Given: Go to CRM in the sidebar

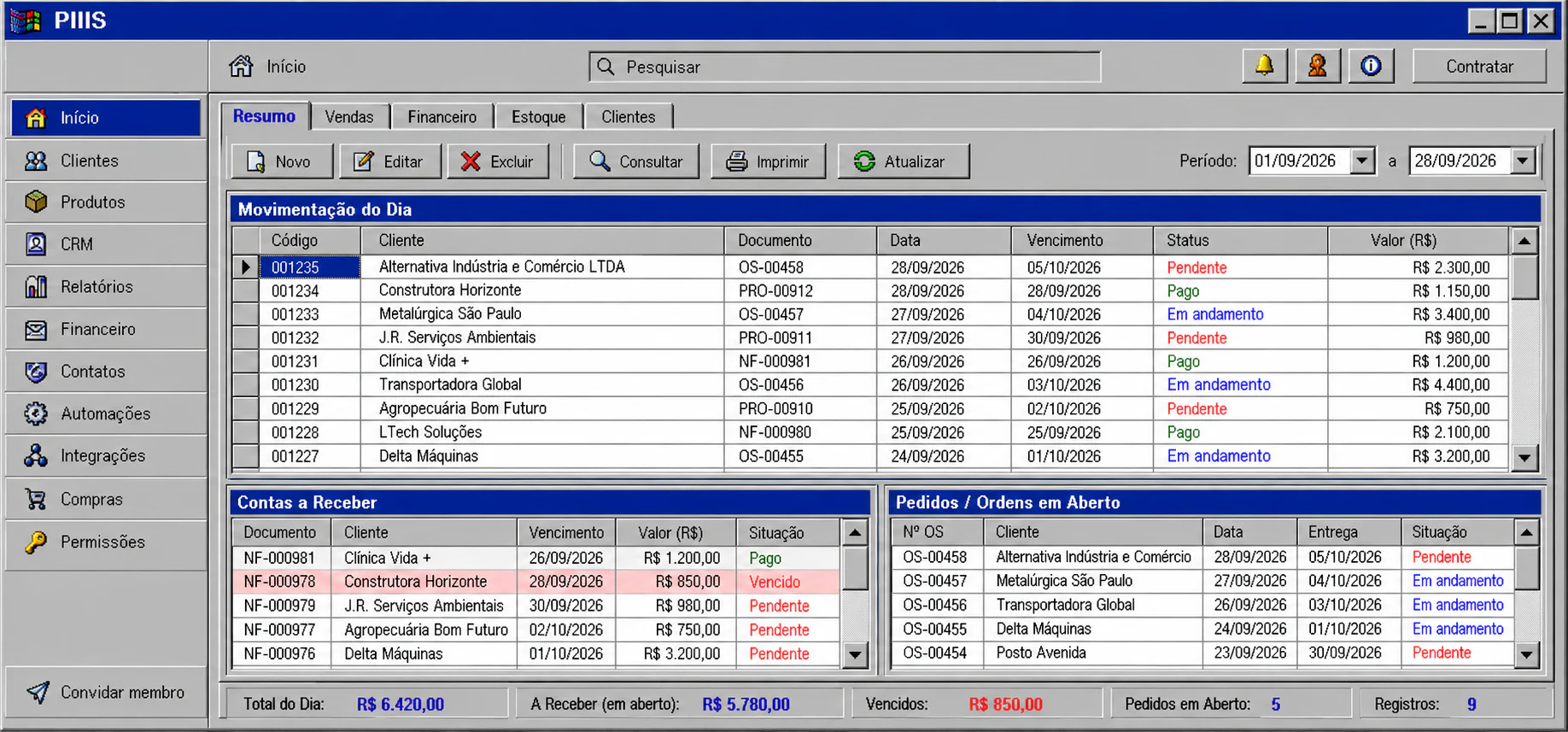Looking at the screenshot, I should pos(106,244).
